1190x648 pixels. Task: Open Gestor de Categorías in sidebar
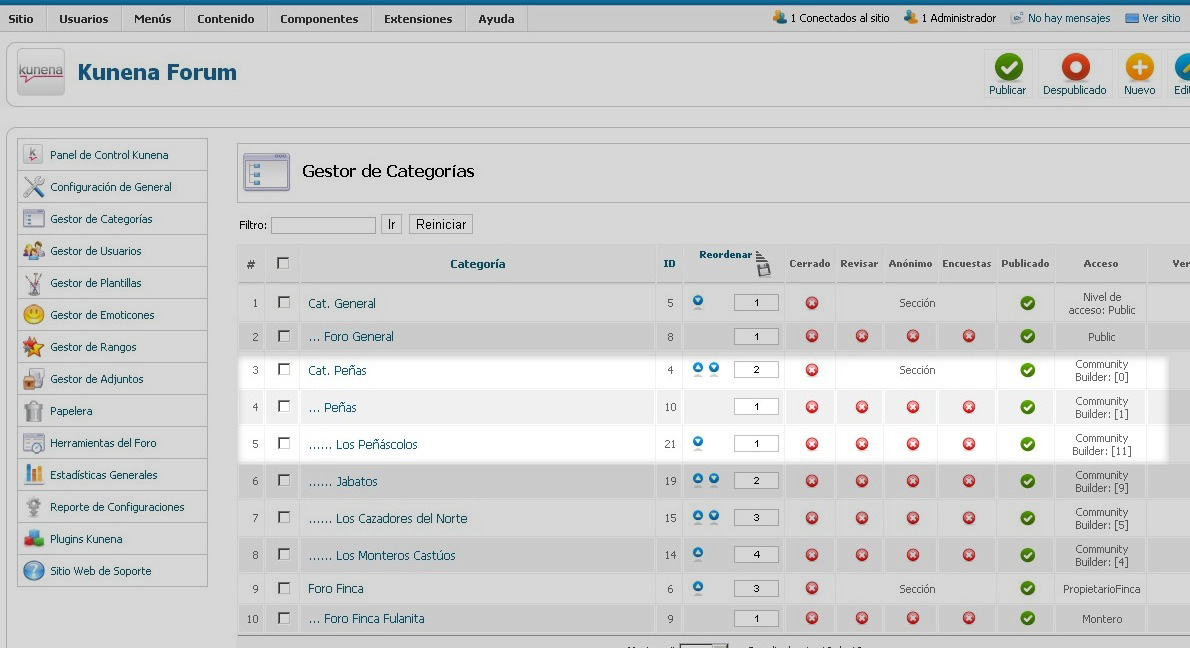pos(101,219)
